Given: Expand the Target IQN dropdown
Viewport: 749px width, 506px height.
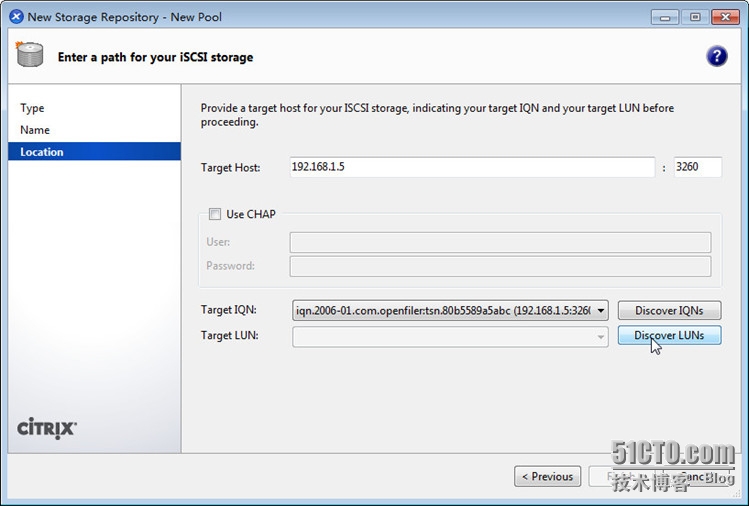Looking at the screenshot, I should click(601, 311).
